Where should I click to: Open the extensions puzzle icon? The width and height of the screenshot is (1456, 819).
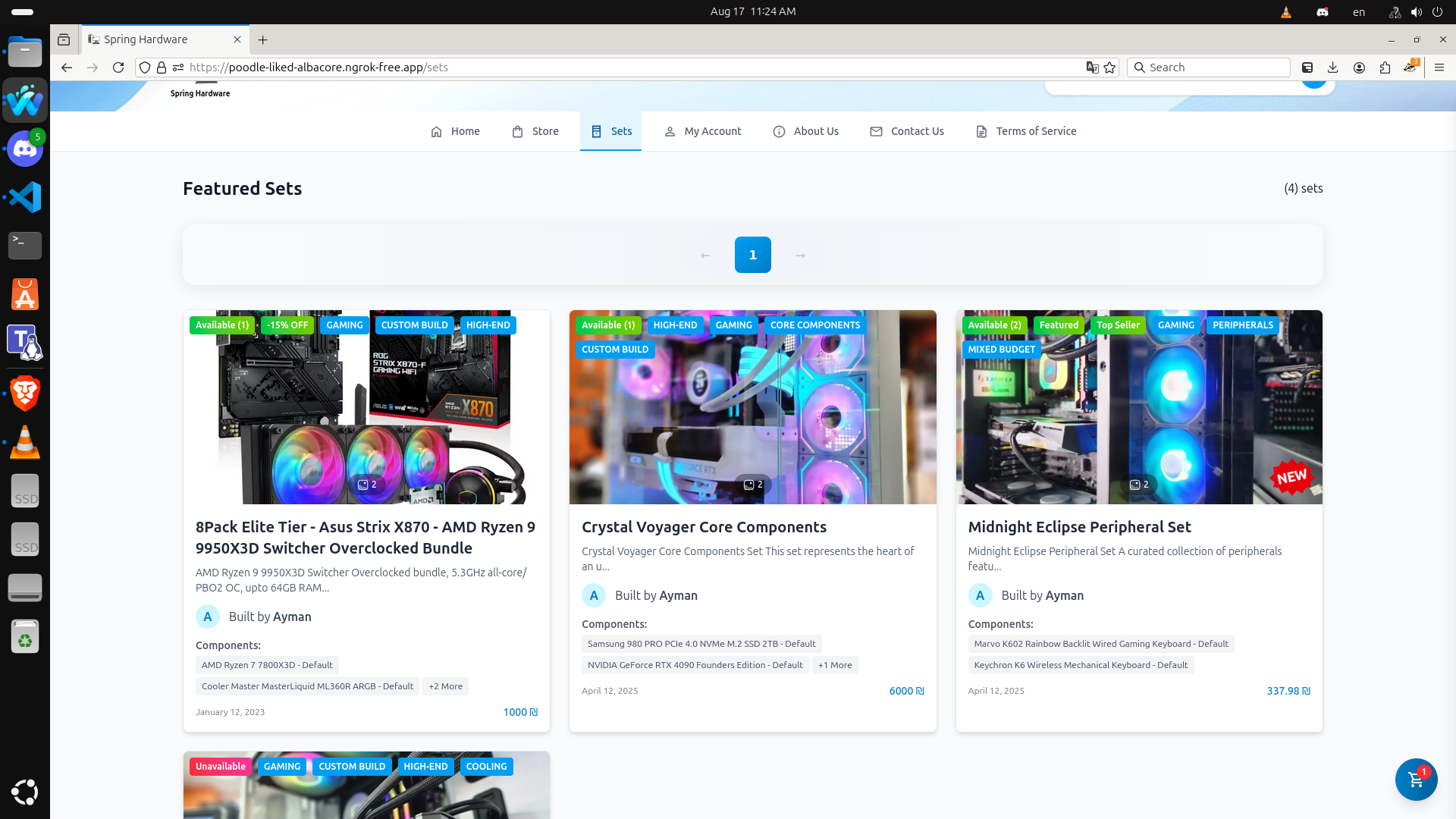pyautogui.click(x=1385, y=67)
